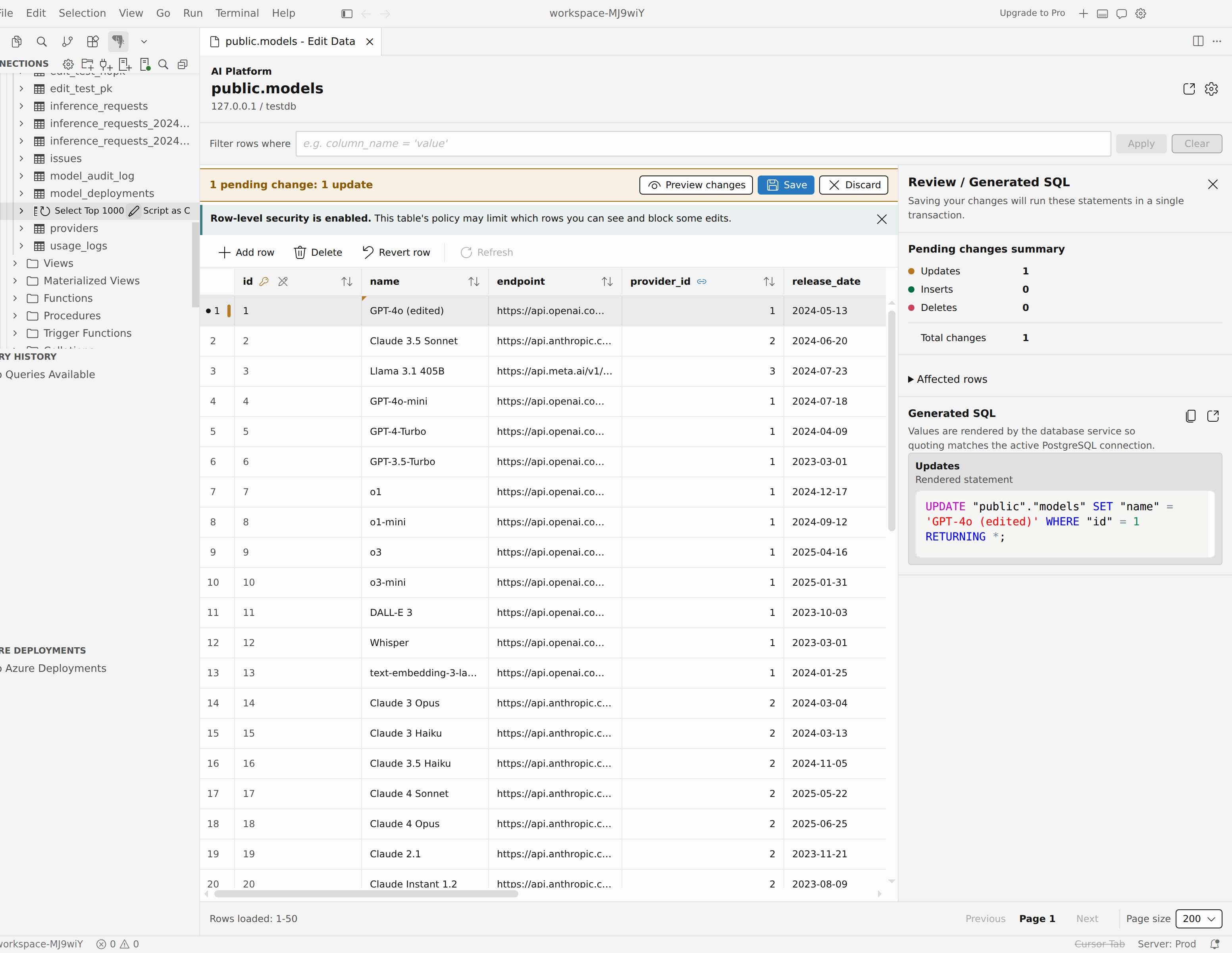Focus the Filter rows where input
This screenshot has height=953, width=1232.
[703, 144]
